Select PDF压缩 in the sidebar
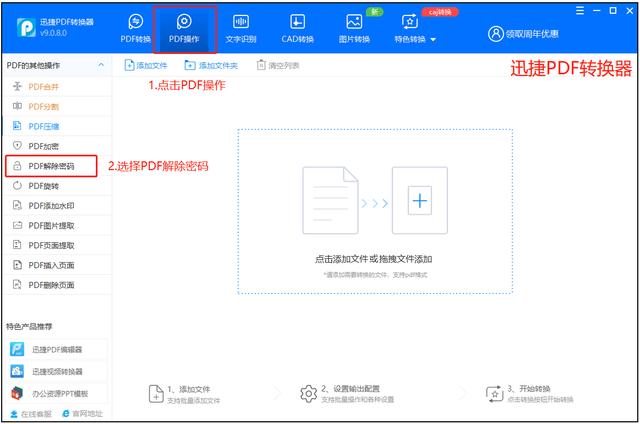The image size is (640, 424). [57, 127]
